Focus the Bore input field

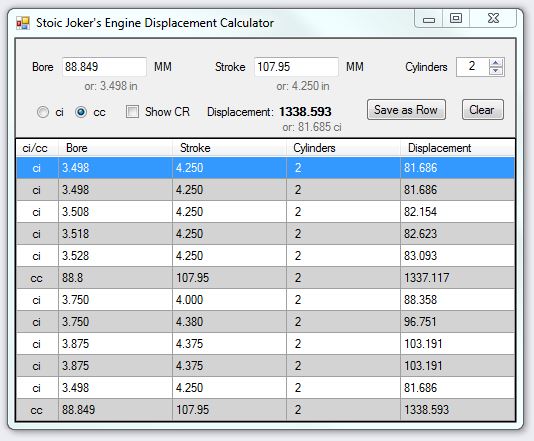tap(104, 66)
